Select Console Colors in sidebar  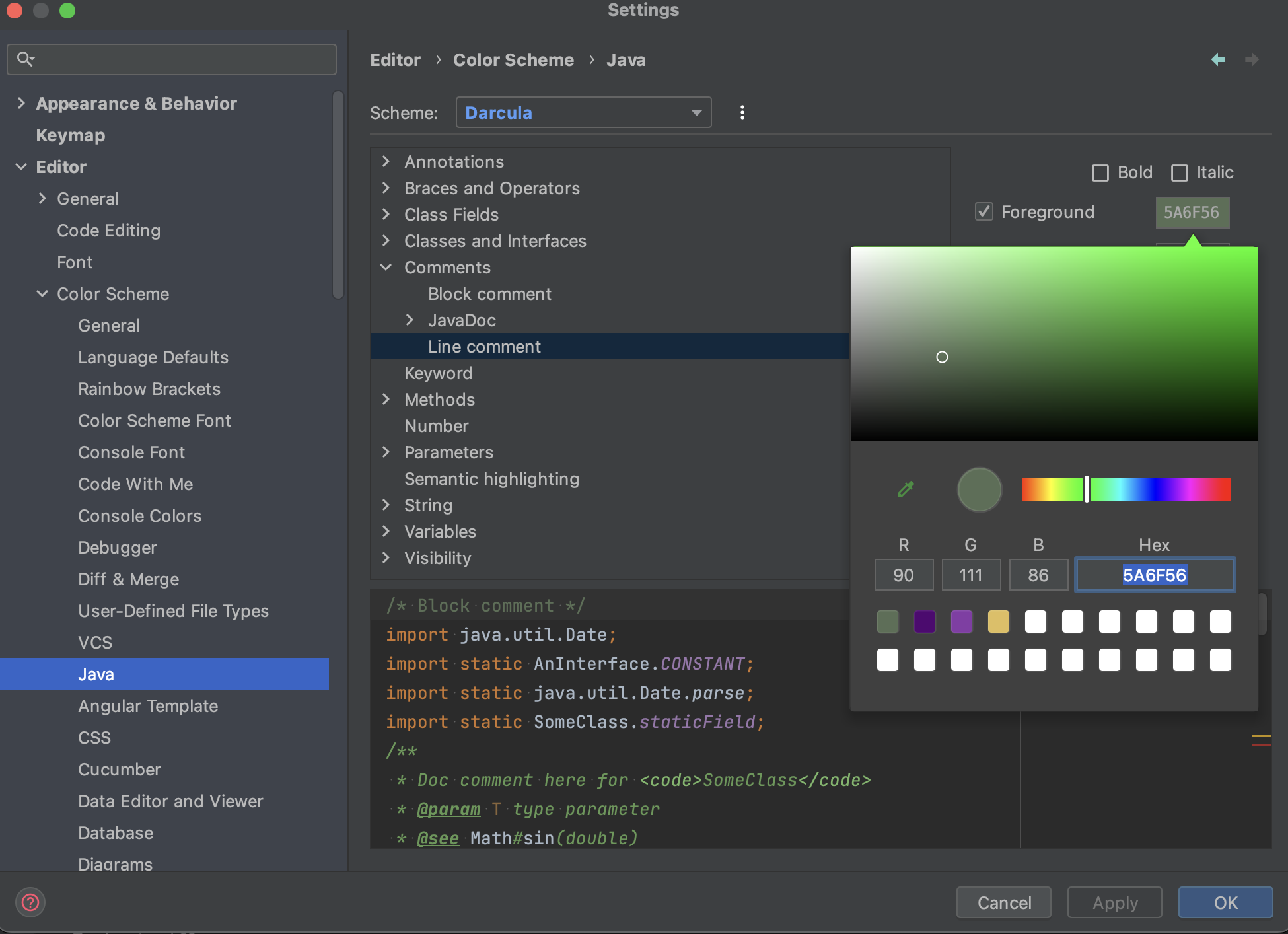click(x=139, y=516)
